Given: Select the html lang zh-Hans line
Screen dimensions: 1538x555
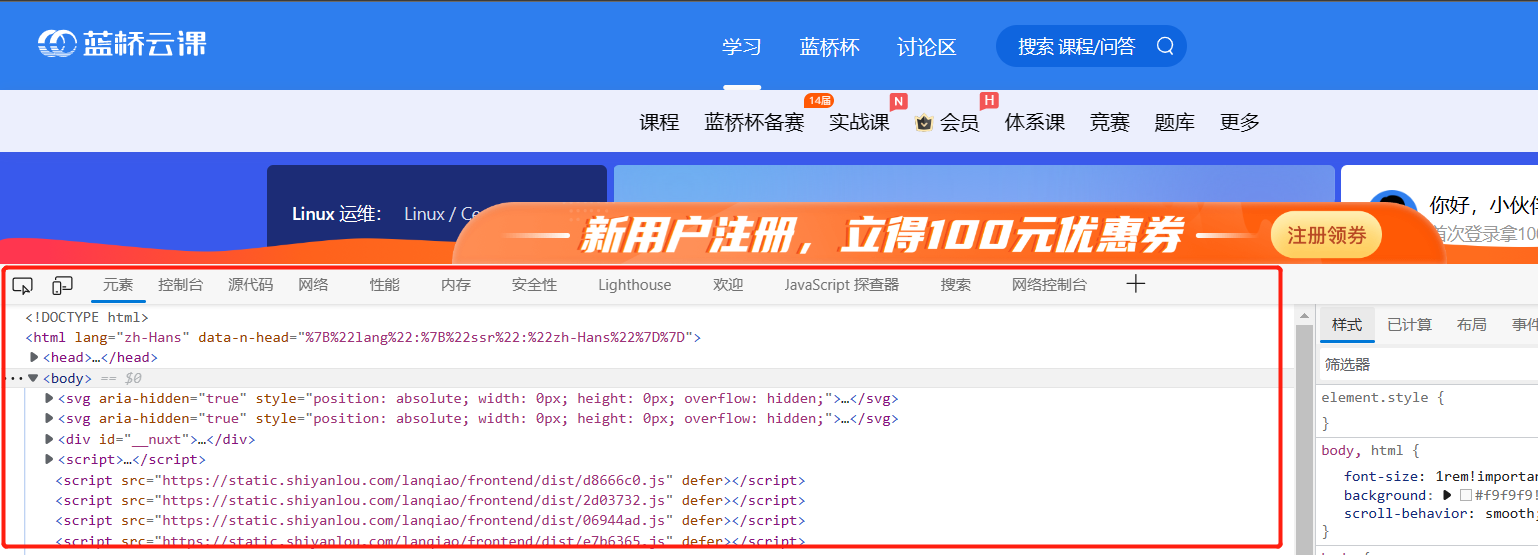Looking at the screenshot, I should pyautogui.click(x=363, y=337).
